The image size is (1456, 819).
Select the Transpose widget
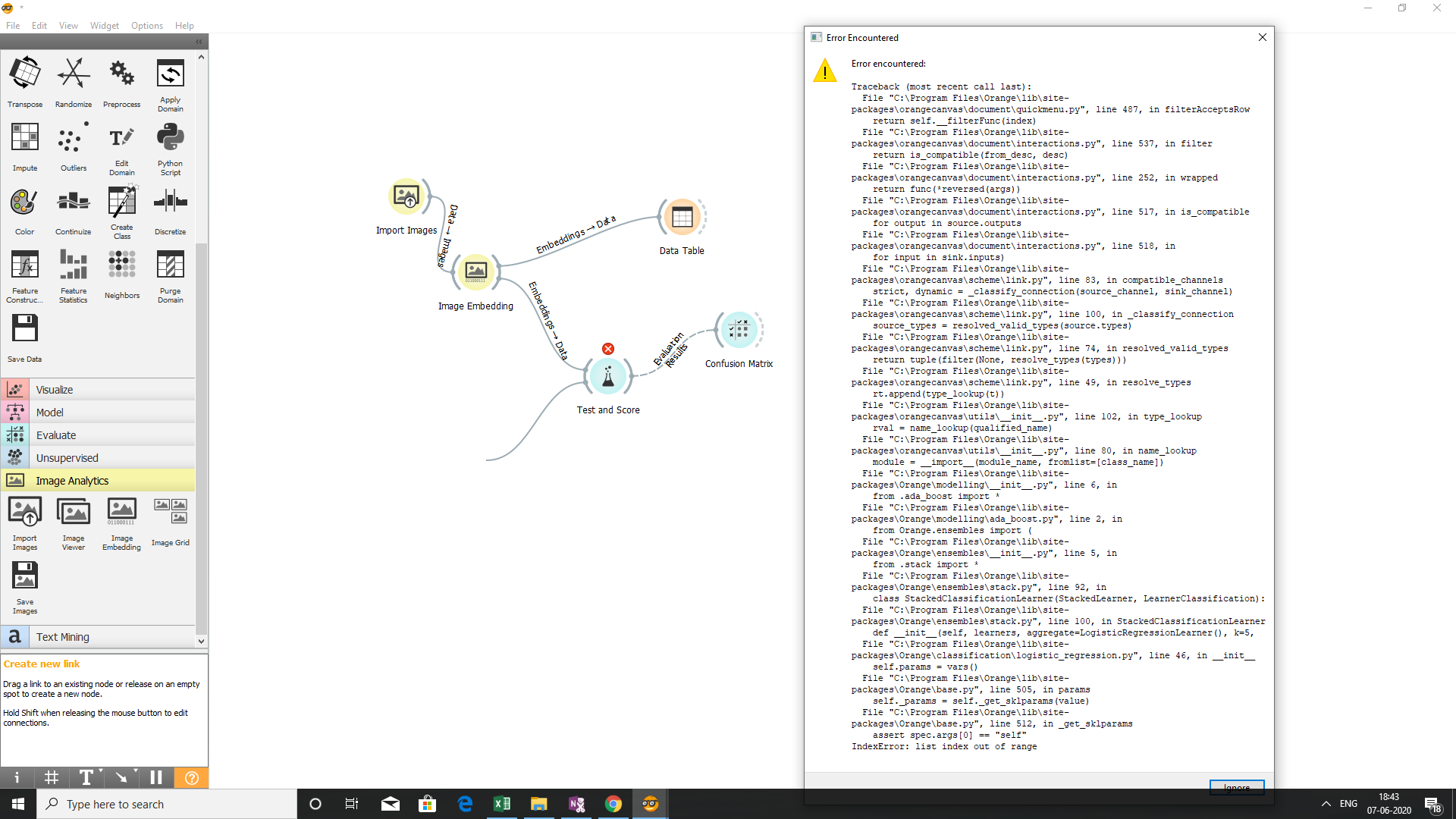click(x=24, y=80)
